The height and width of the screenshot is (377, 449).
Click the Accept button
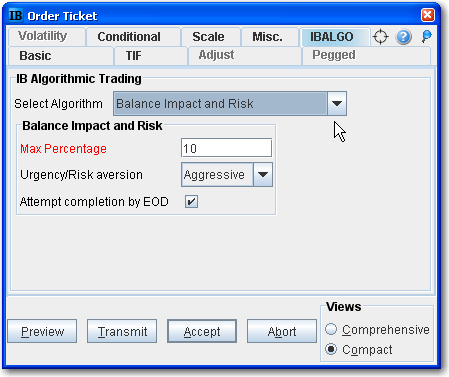(202, 331)
